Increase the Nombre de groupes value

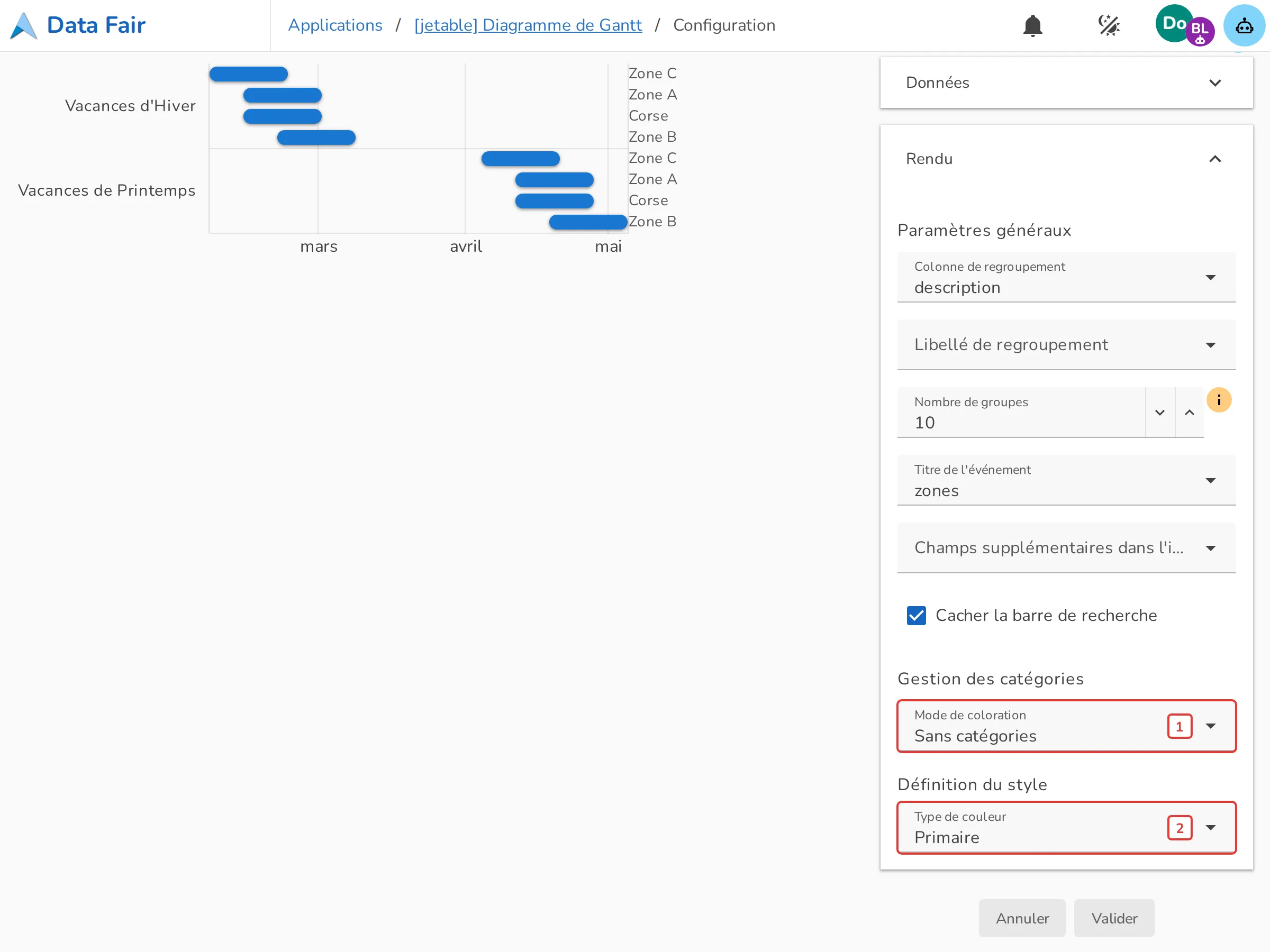click(x=1190, y=413)
